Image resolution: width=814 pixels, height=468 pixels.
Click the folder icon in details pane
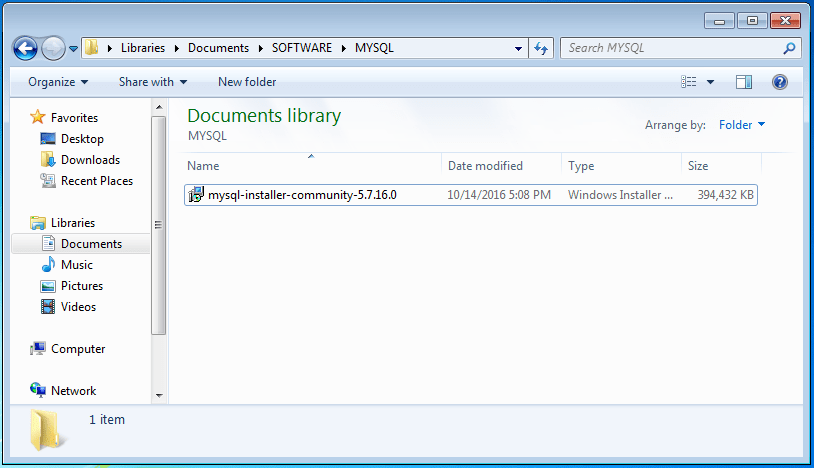pyautogui.click(x=46, y=430)
